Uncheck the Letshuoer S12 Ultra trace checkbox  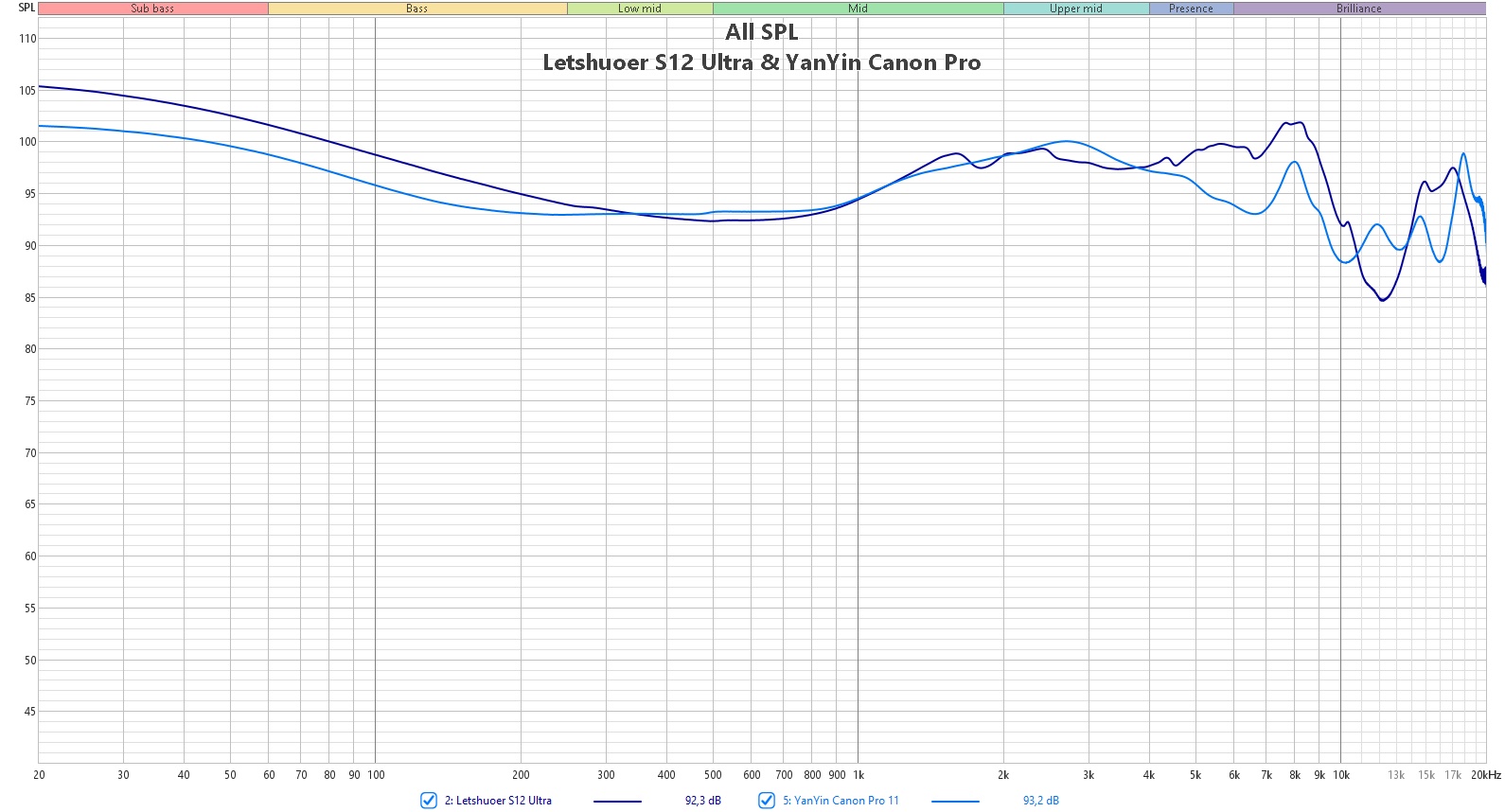[429, 801]
